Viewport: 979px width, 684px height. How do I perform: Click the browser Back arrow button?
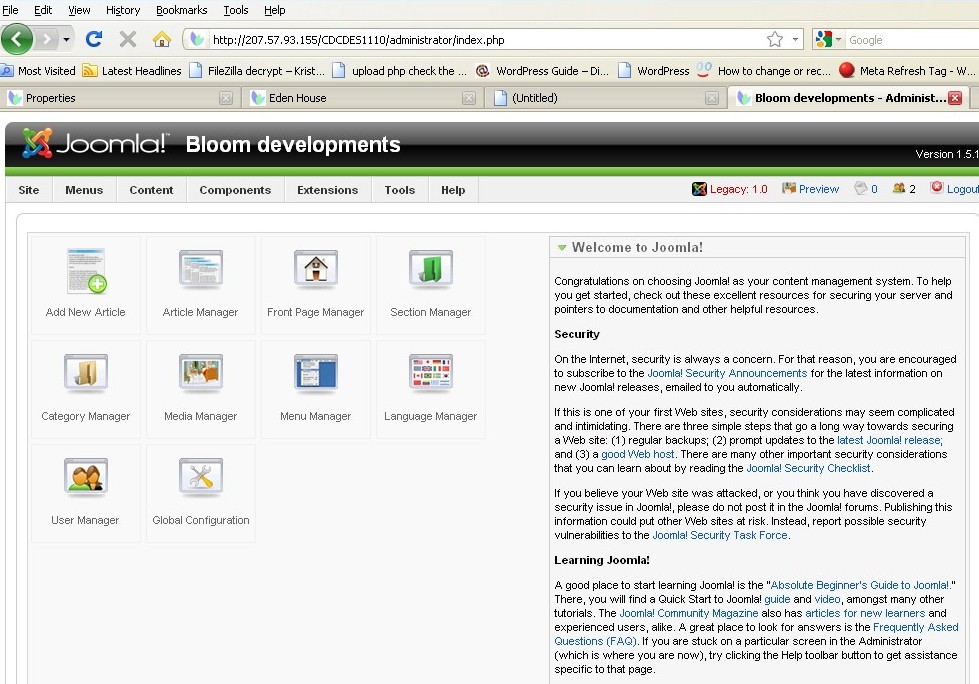(17, 39)
